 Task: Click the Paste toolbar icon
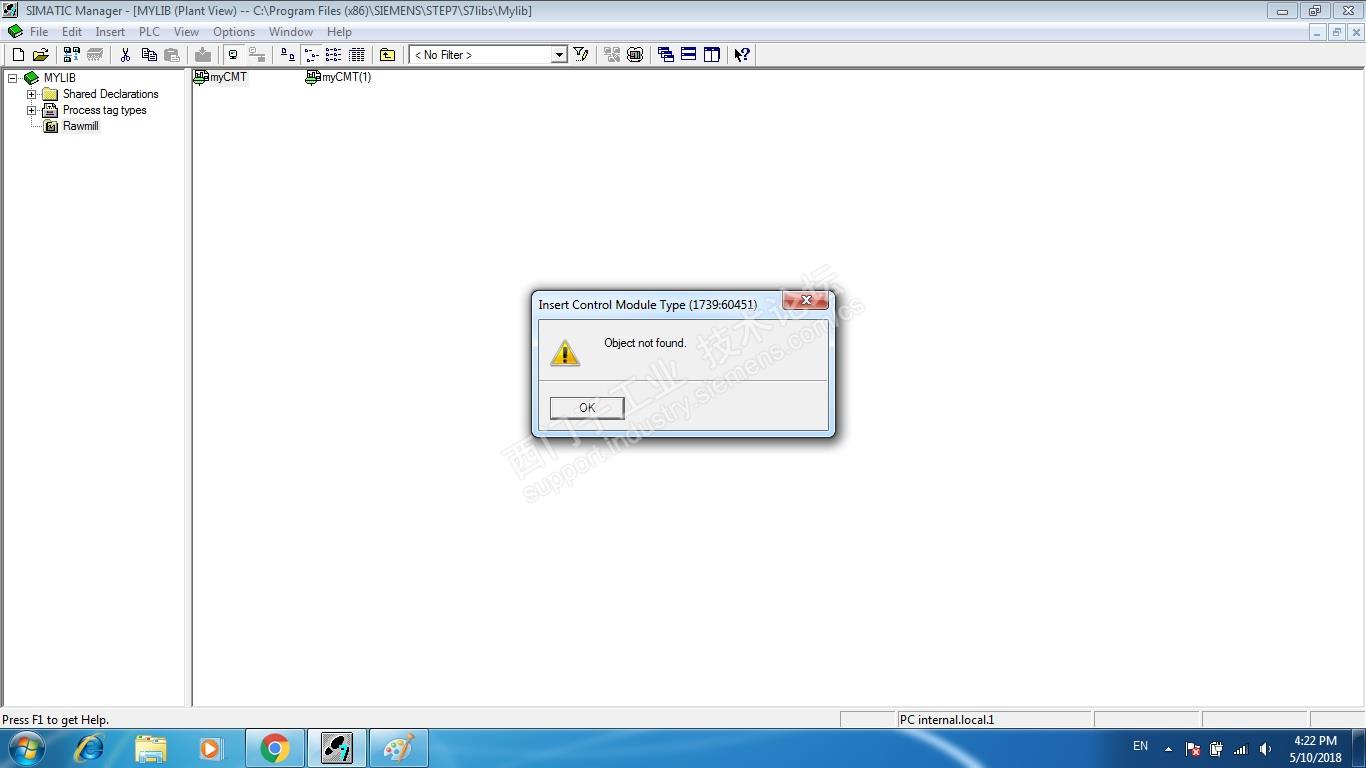click(x=172, y=55)
